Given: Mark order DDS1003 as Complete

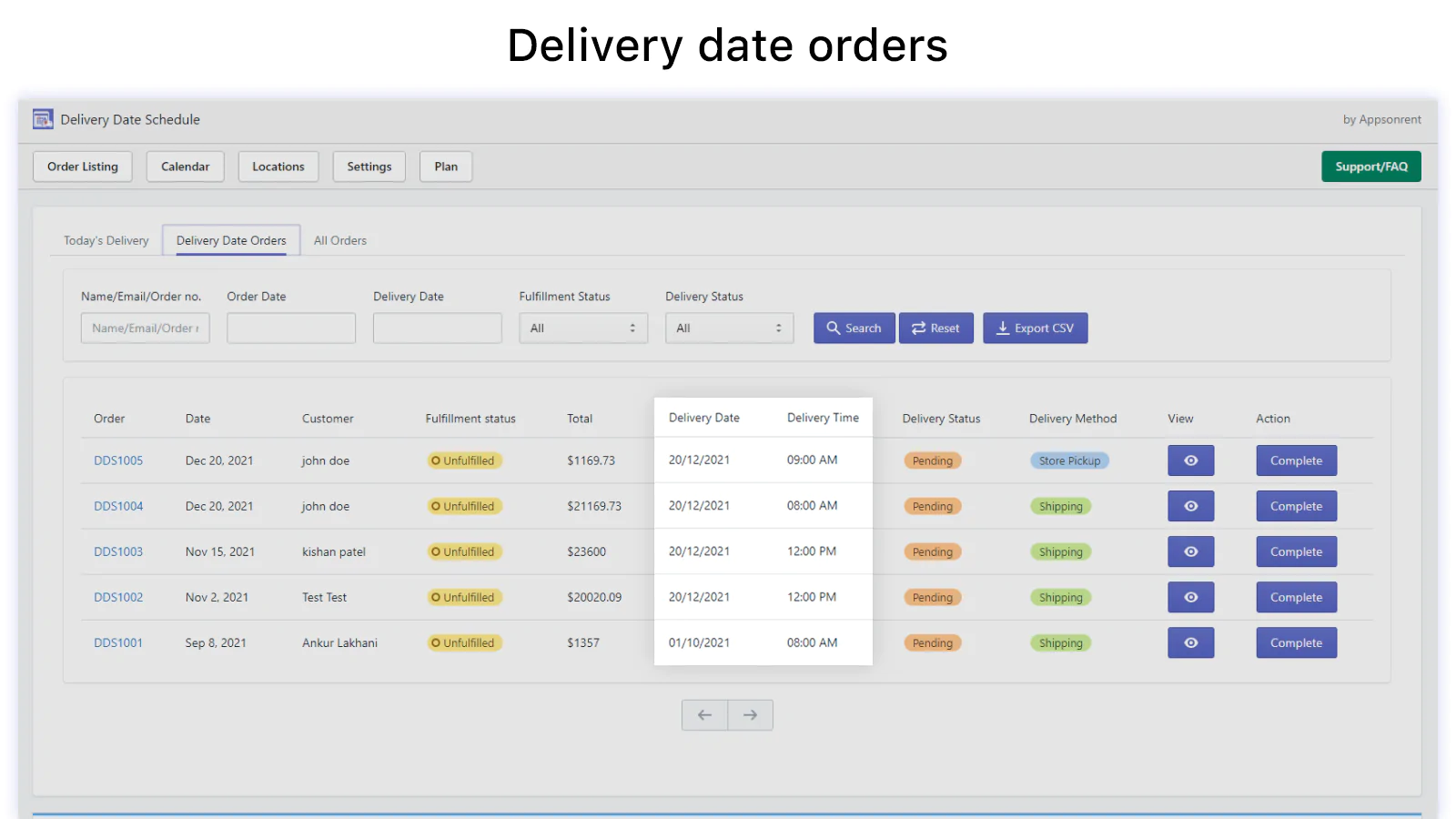Looking at the screenshot, I should coord(1296,551).
